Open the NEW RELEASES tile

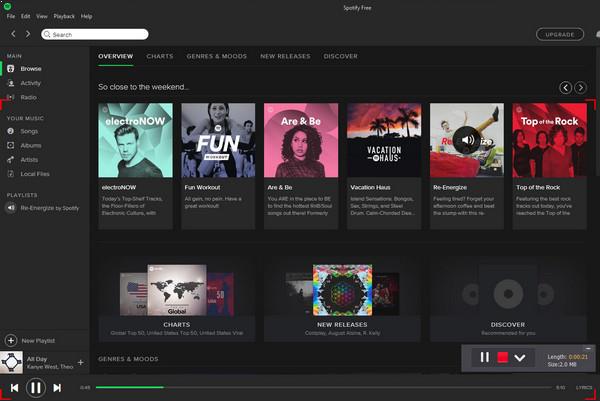click(342, 300)
